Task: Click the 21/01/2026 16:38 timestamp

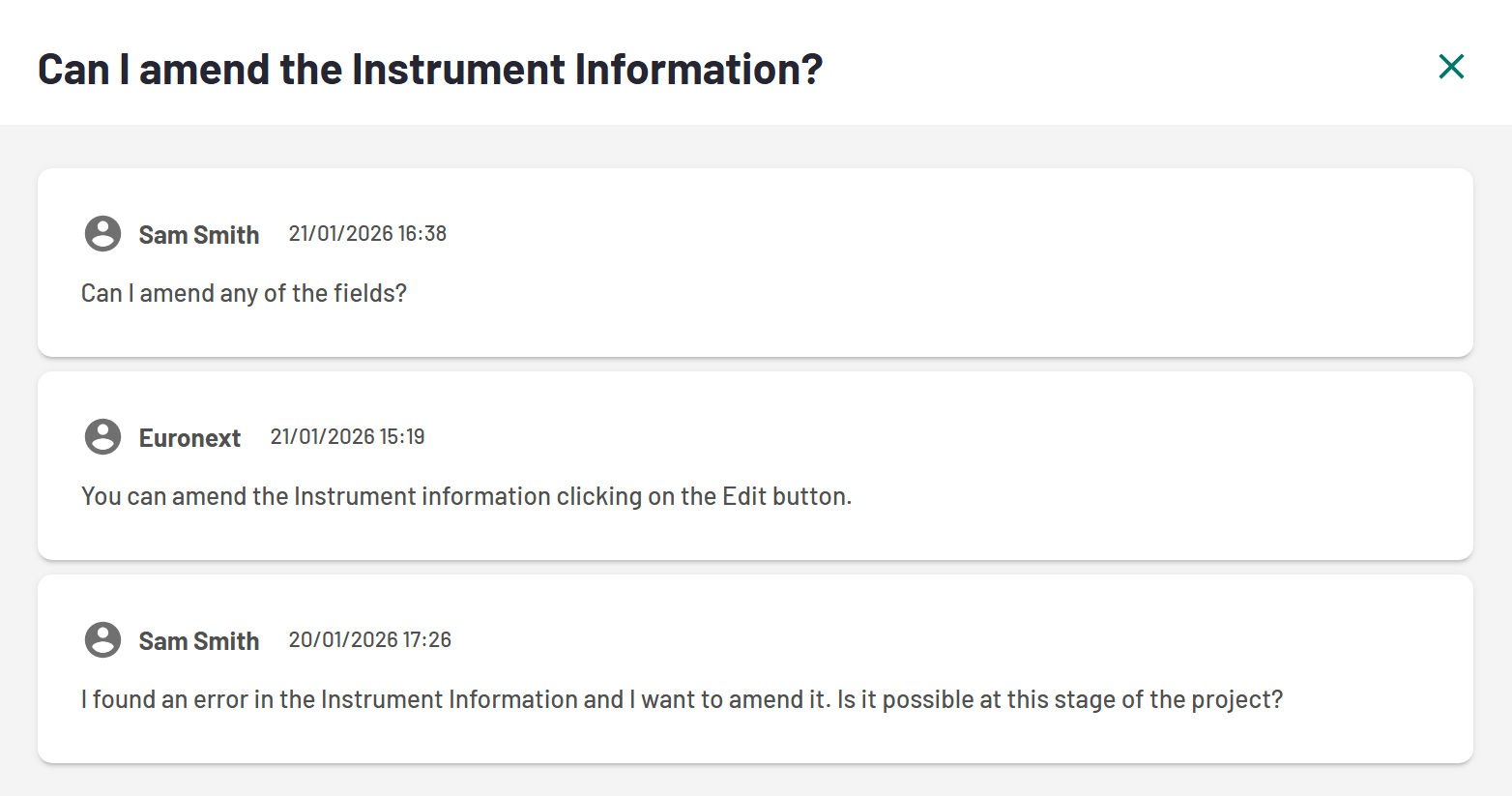Action: click(x=367, y=234)
